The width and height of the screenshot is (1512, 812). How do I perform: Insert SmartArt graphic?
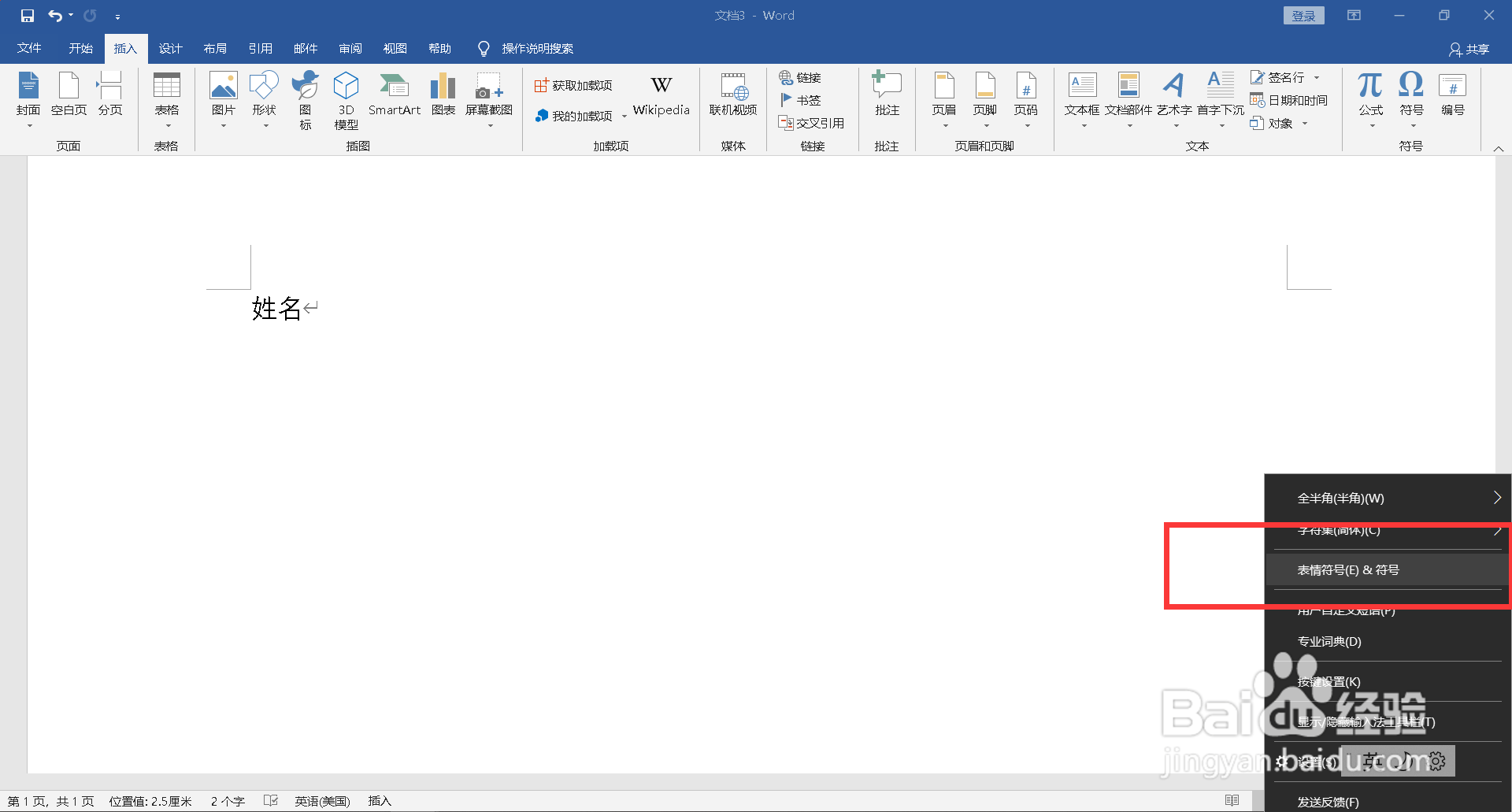click(395, 95)
